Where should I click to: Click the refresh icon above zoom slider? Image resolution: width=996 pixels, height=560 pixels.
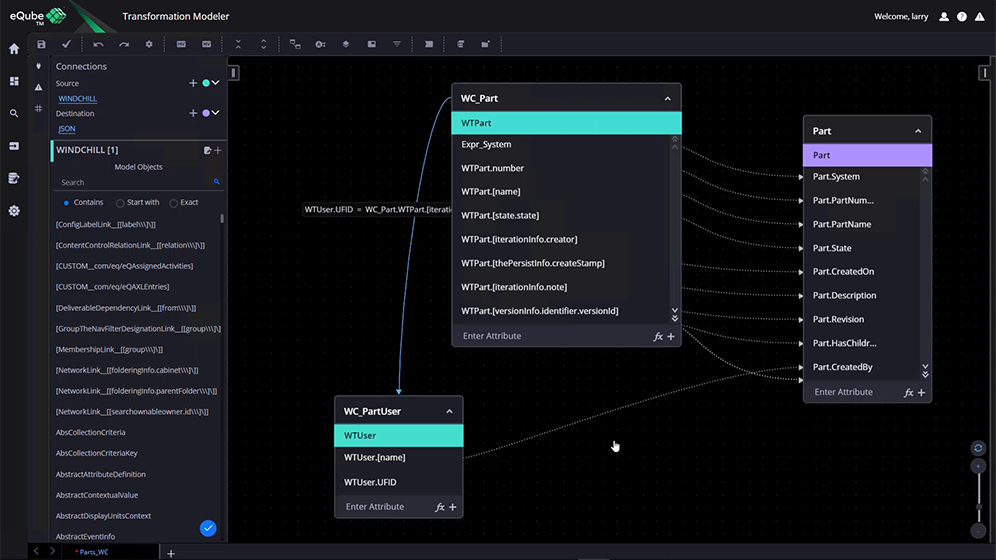point(978,448)
